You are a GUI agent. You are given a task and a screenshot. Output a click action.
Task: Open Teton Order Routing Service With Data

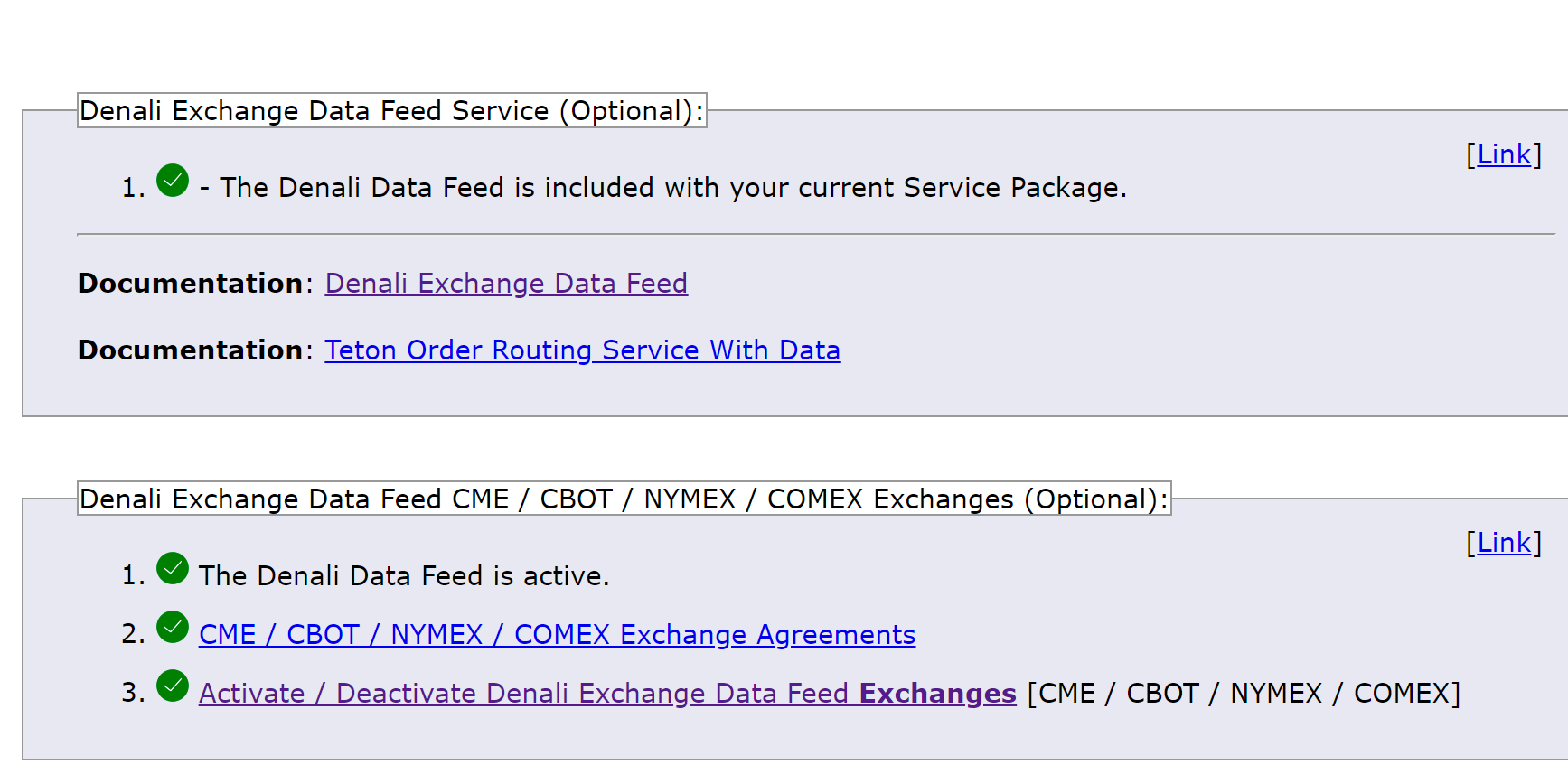(x=582, y=350)
